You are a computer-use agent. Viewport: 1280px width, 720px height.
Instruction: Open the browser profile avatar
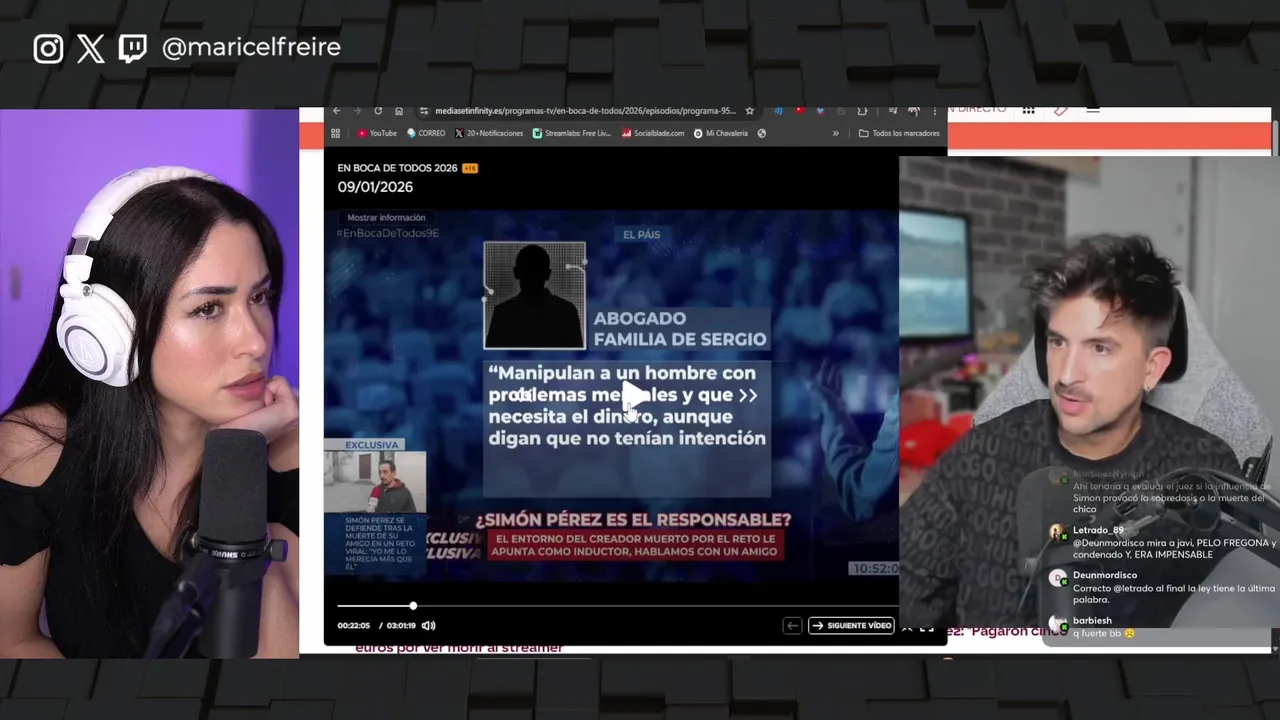tap(914, 111)
